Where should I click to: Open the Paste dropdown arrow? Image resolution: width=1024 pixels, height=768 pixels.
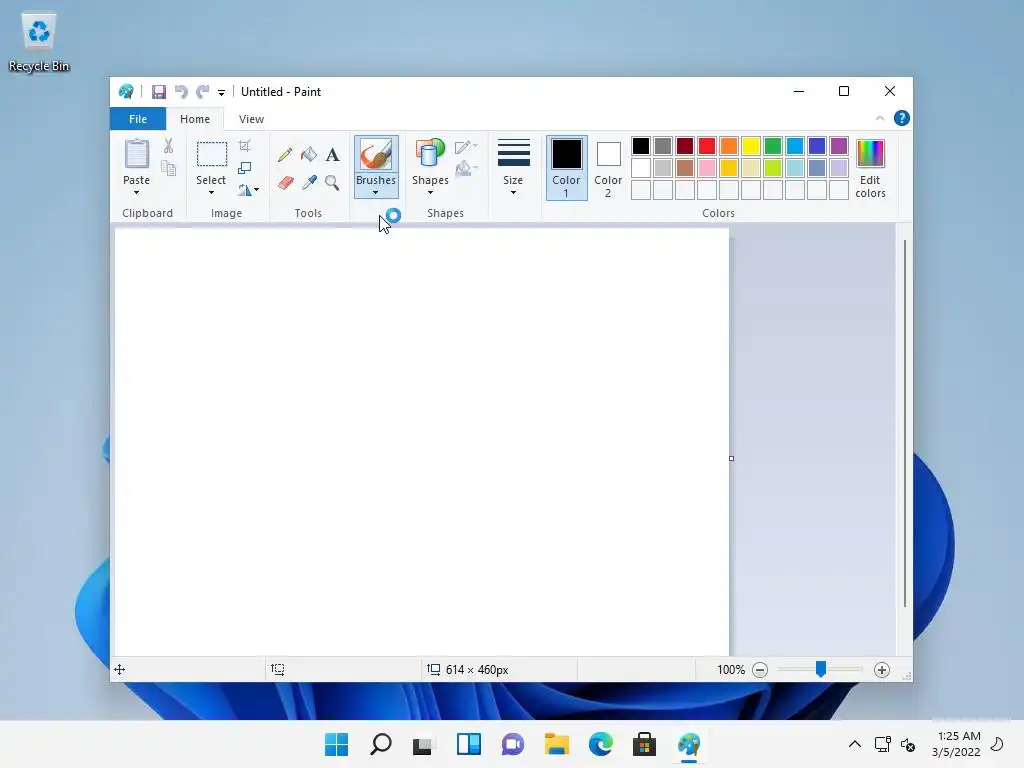(136, 193)
